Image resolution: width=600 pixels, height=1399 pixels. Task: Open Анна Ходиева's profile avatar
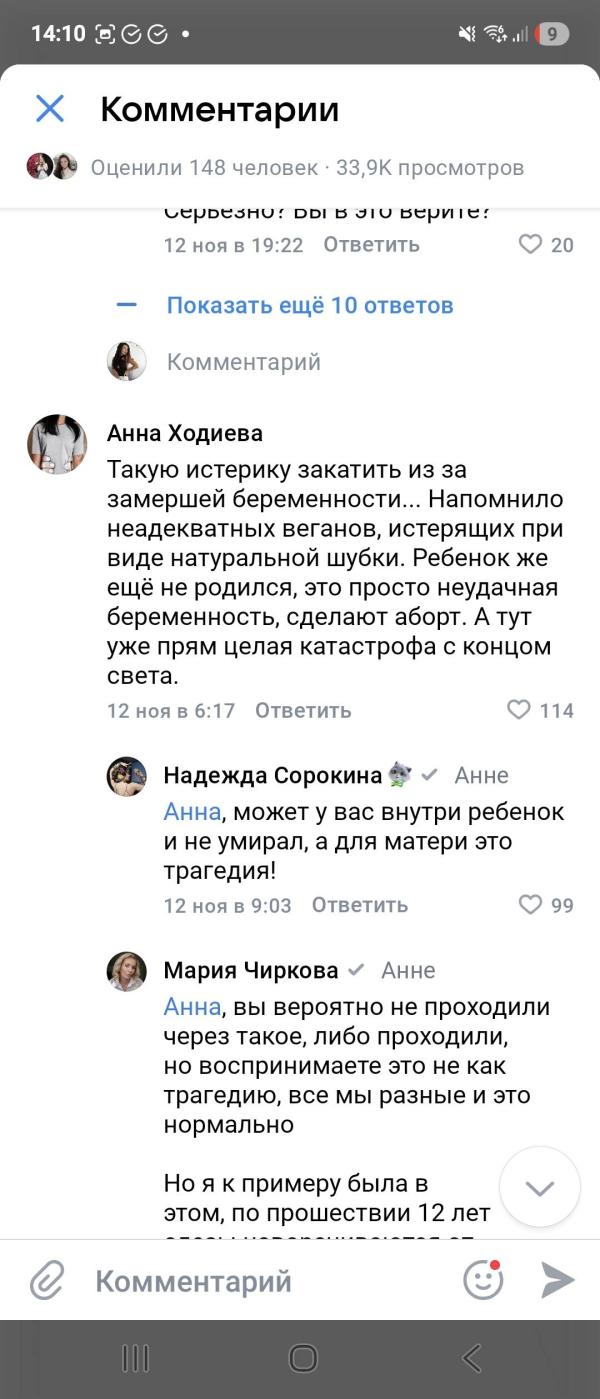tap(57, 444)
